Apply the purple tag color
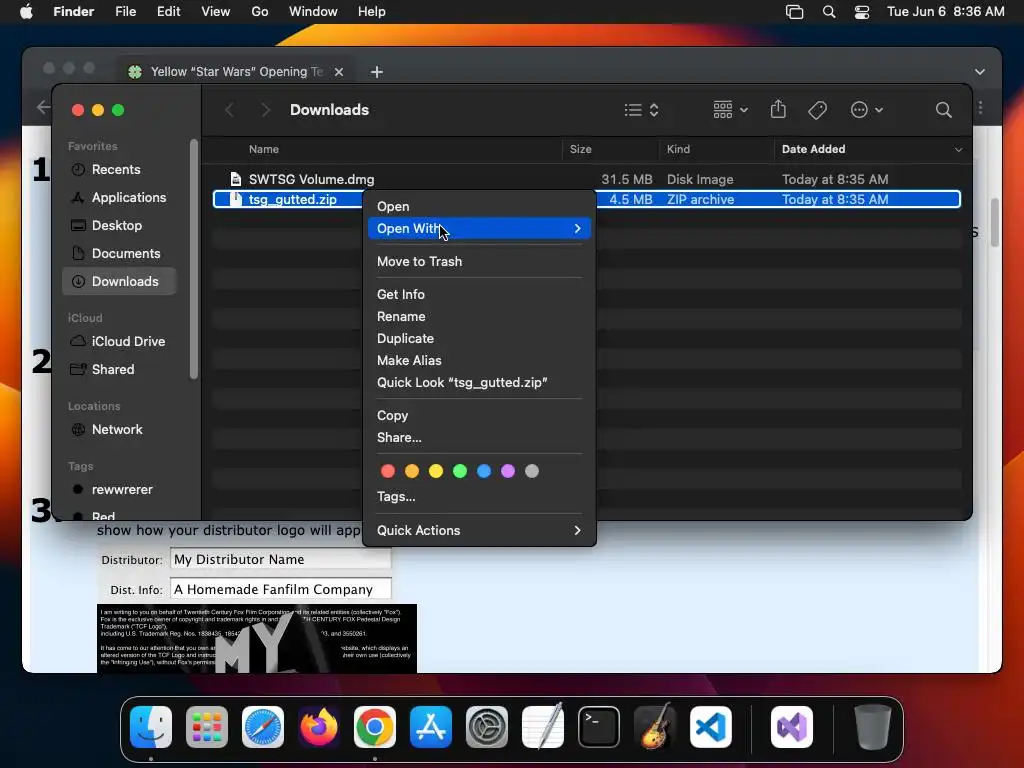Screen dimensions: 1024x768 click(508, 472)
